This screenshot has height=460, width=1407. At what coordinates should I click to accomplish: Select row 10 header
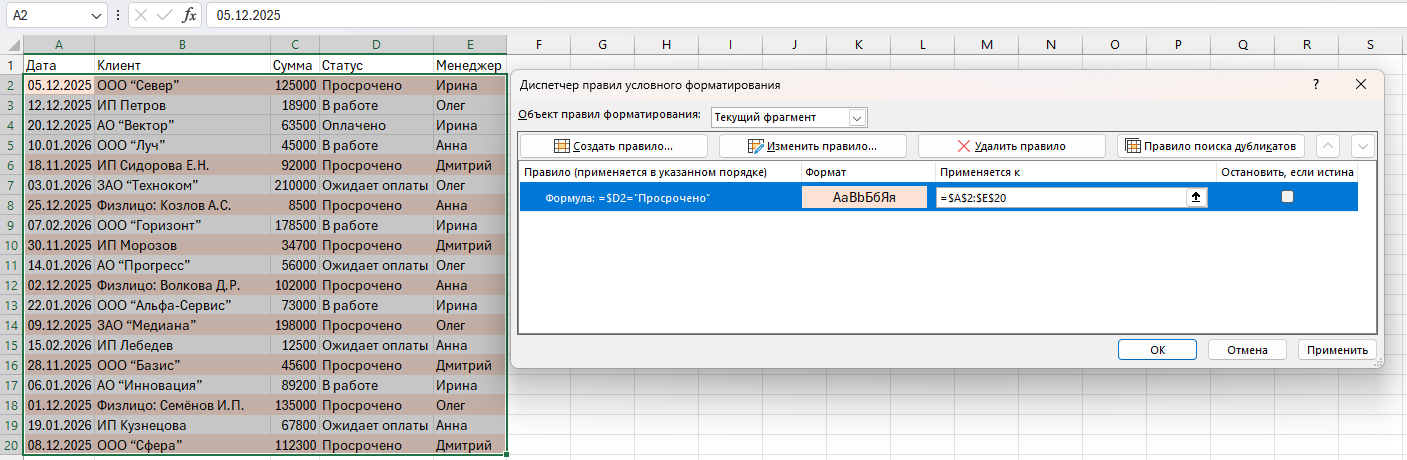pos(11,245)
